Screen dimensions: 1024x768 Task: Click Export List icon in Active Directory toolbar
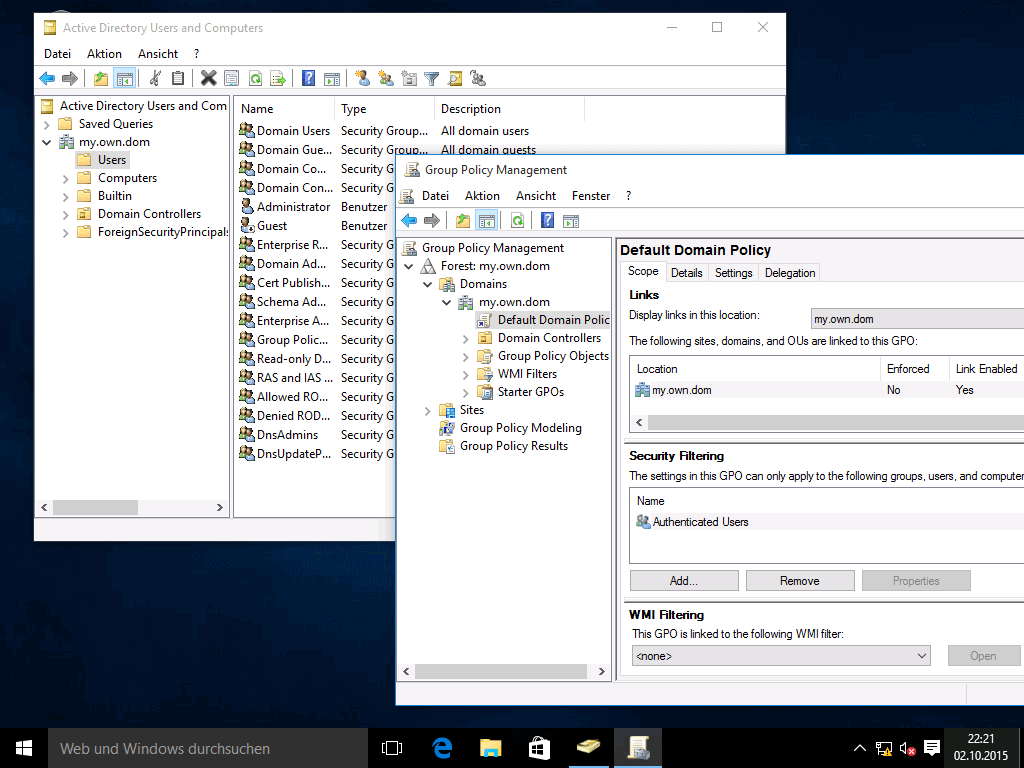click(278, 79)
